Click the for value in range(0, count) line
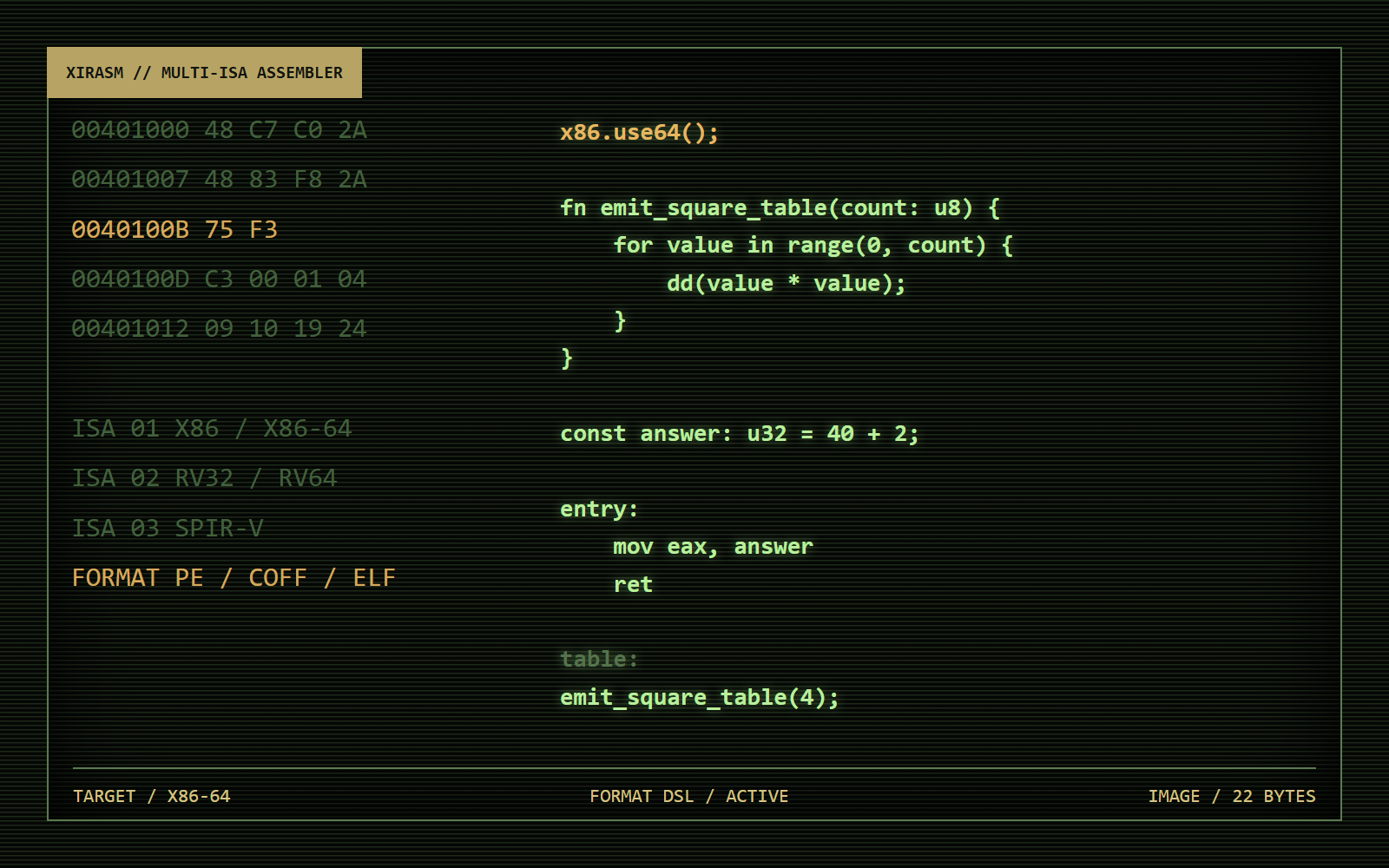 (x=813, y=246)
